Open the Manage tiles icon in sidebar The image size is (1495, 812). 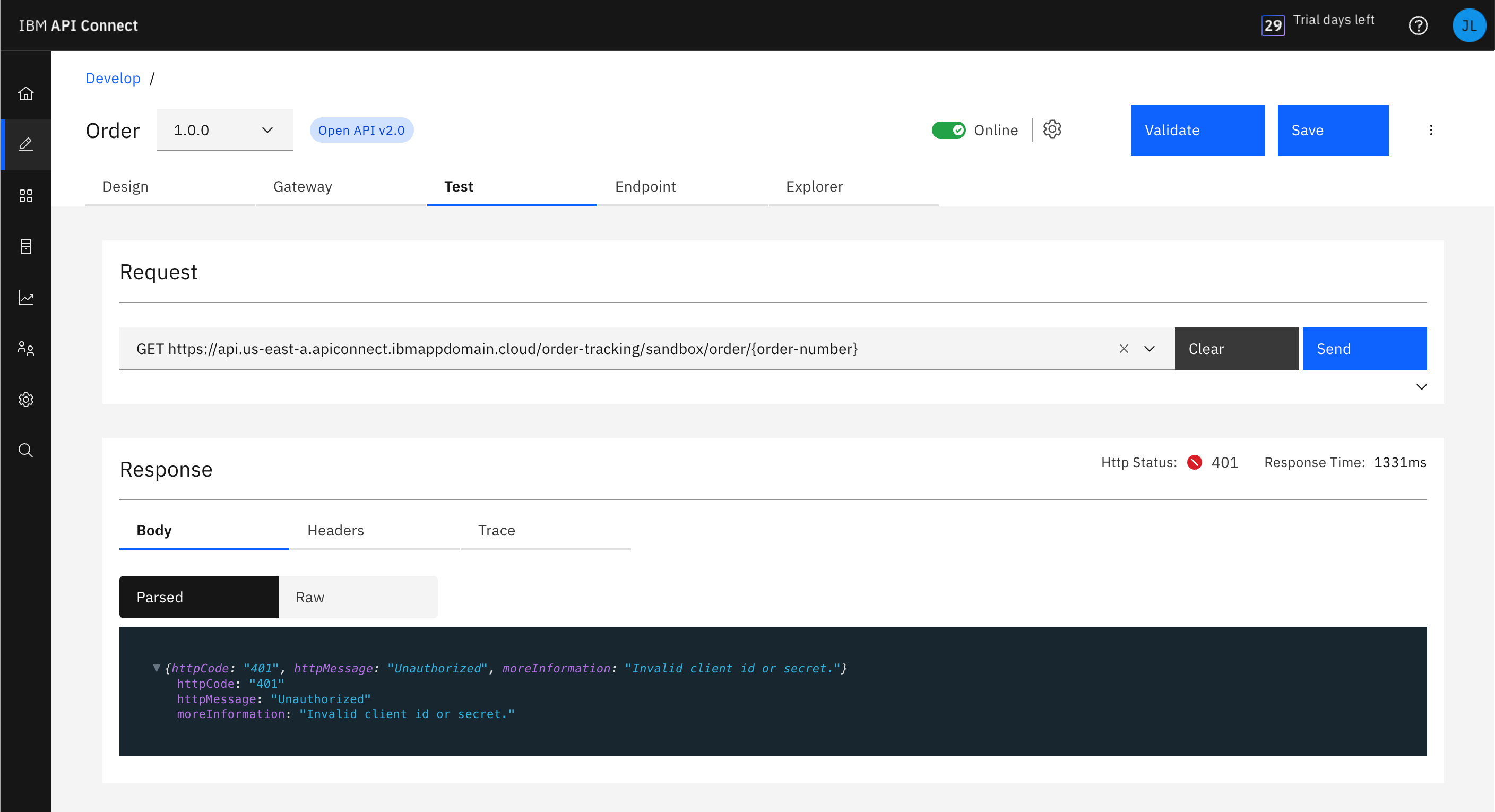pyautogui.click(x=25, y=196)
